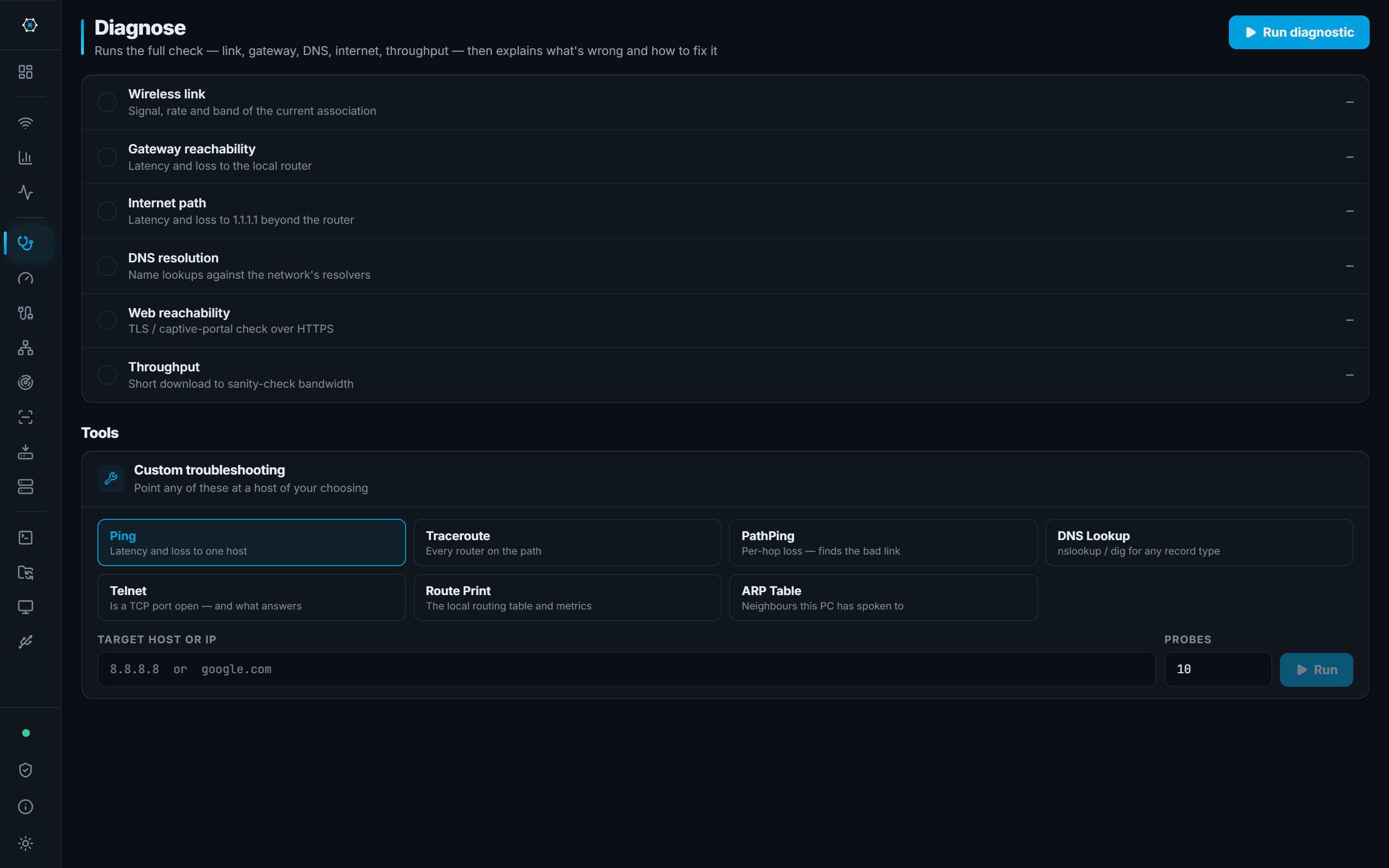Open the network topology icon in sidebar

click(x=25, y=348)
